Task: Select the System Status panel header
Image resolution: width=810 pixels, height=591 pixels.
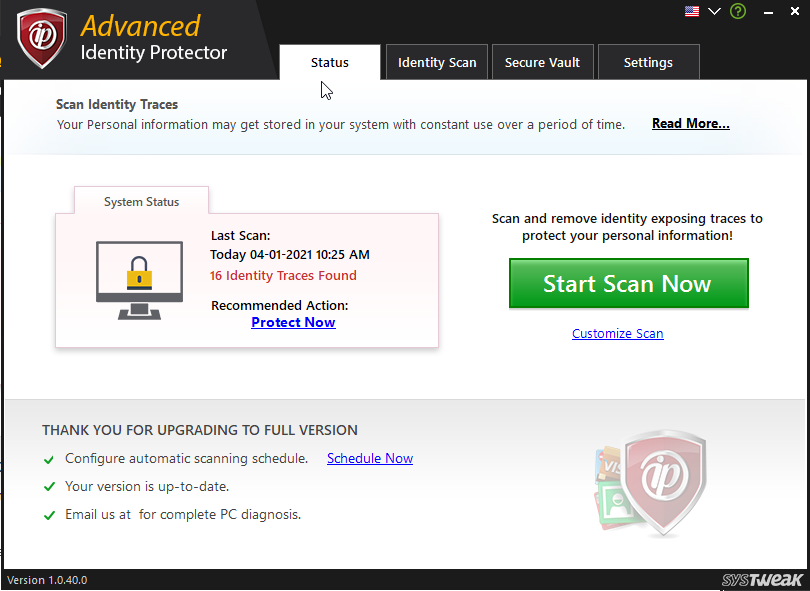Action: [x=140, y=201]
